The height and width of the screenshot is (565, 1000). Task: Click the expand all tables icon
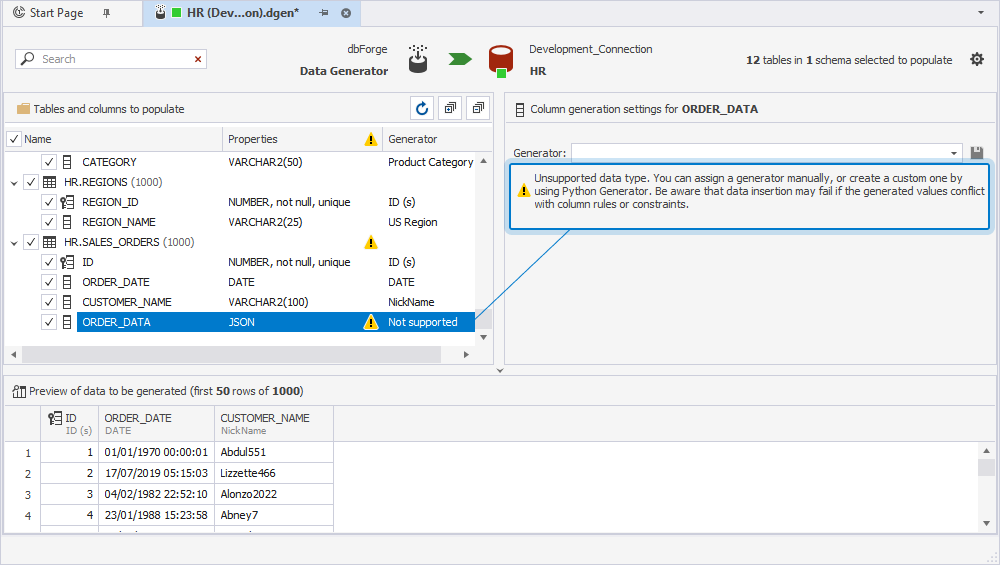click(450, 108)
